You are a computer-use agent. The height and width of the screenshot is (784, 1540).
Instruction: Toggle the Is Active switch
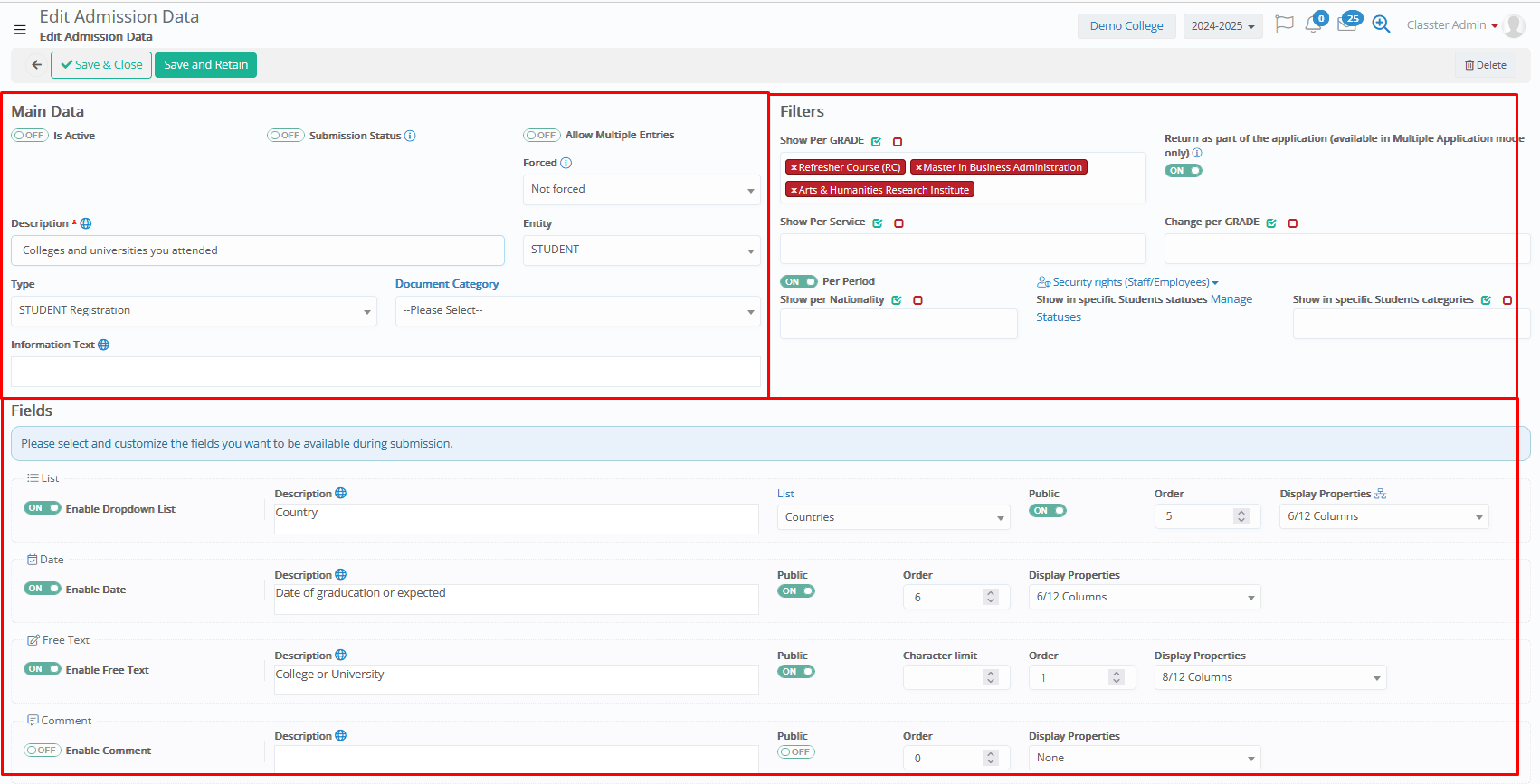(x=30, y=136)
